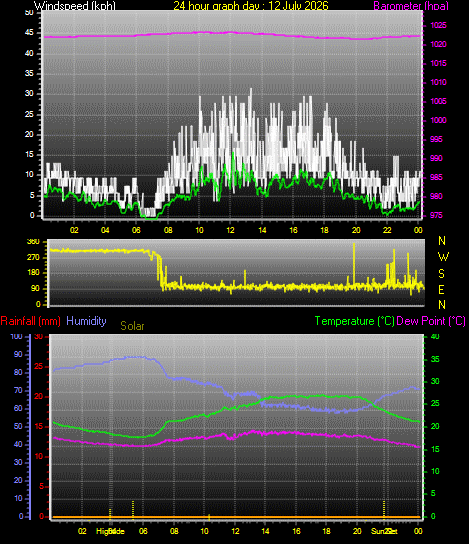
Task: Click the 975 value on the barometer axis
Action: (436, 215)
